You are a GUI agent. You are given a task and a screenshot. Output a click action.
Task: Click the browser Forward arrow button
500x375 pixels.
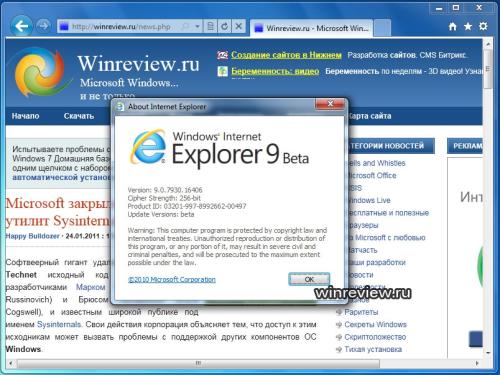(43, 26)
